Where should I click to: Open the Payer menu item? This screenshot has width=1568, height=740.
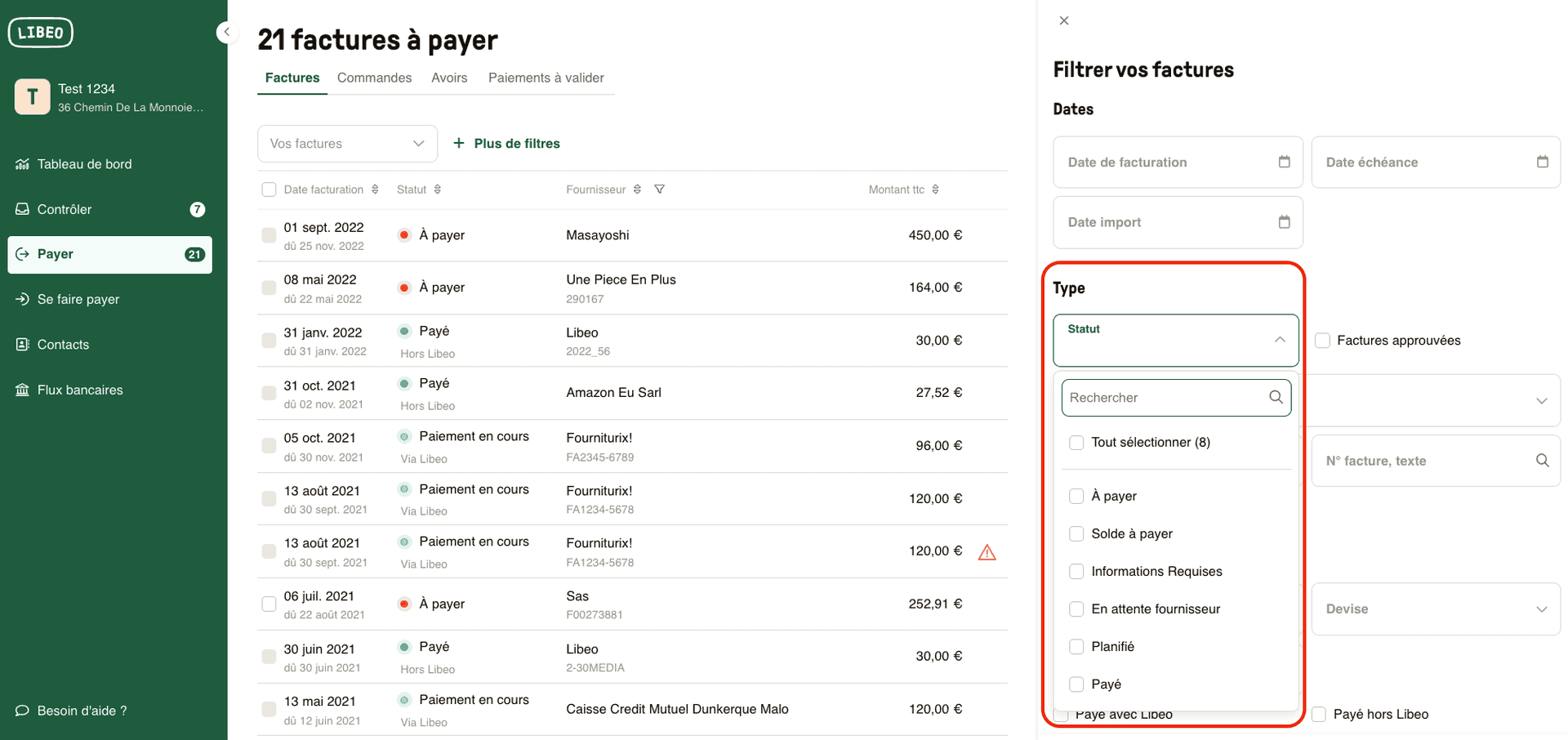(109, 255)
